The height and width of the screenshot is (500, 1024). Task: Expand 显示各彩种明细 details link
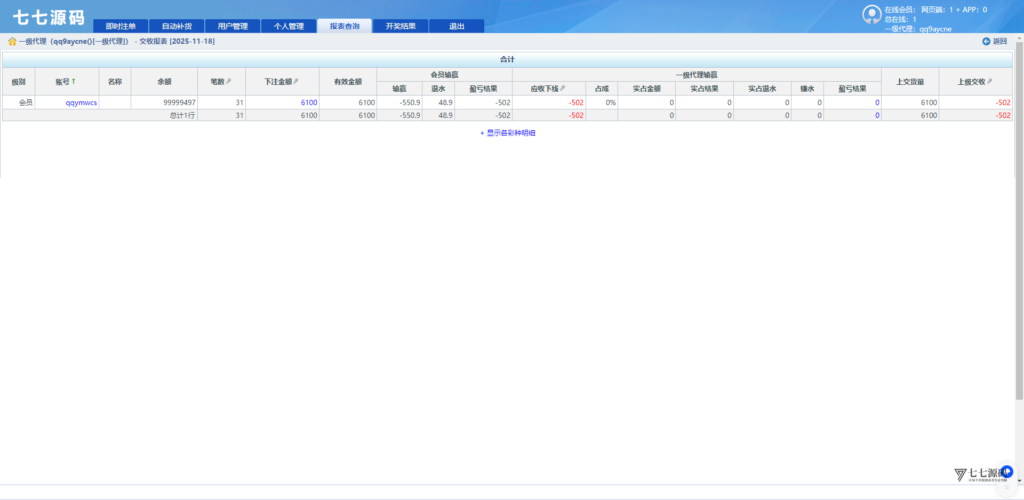(x=508, y=133)
